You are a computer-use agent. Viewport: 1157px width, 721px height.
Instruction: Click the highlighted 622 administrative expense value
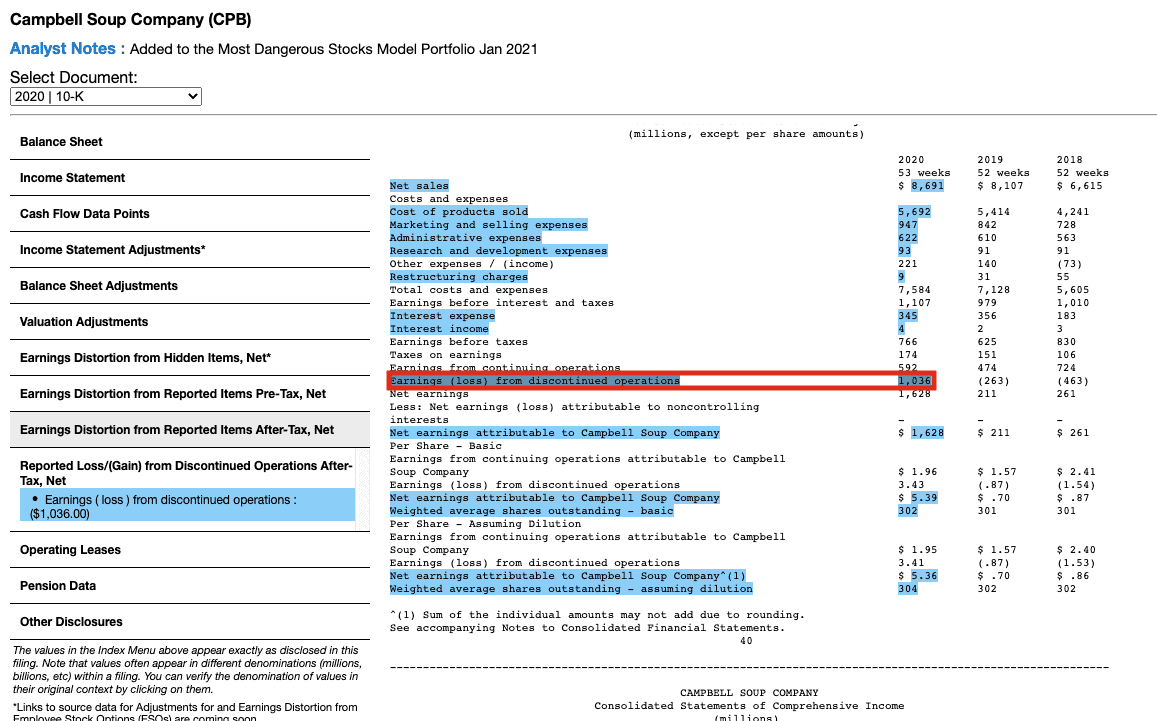coord(908,238)
